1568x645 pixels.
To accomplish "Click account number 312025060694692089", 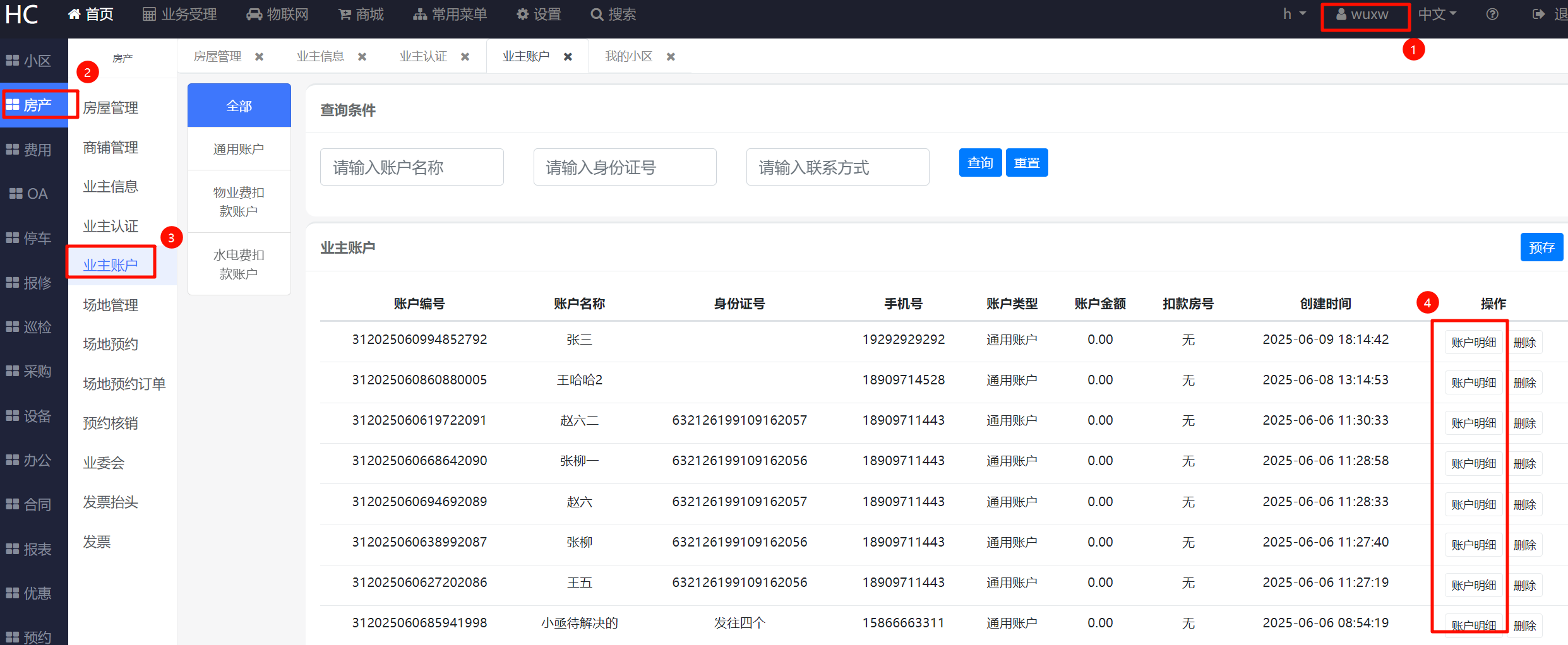I will click(x=419, y=502).
